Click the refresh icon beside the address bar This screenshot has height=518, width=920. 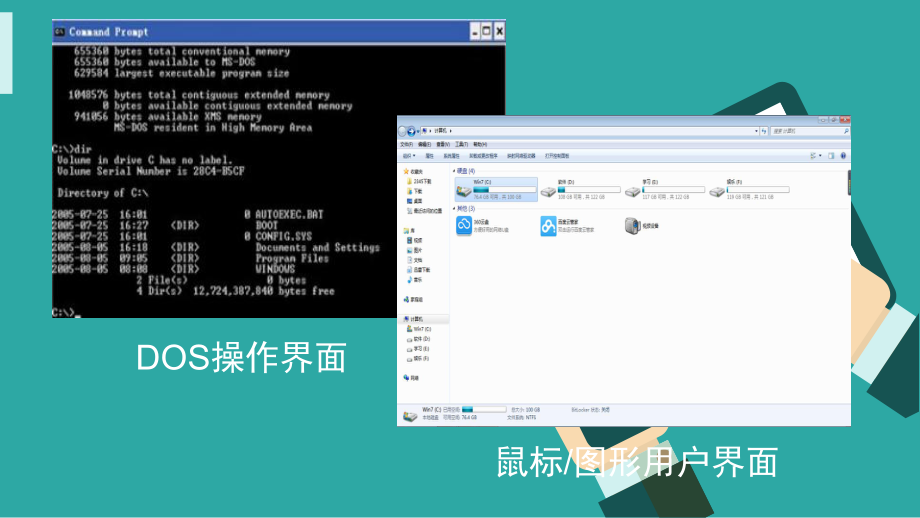click(x=764, y=131)
